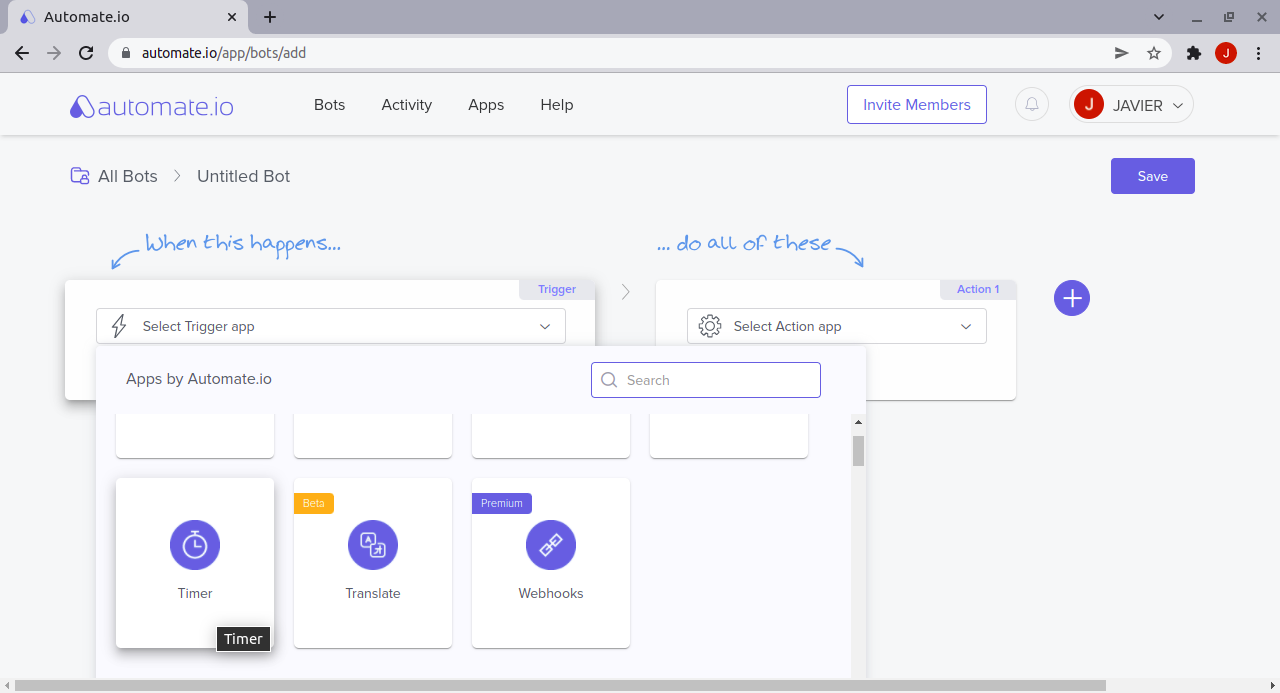Click the Premium badge on Webhooks
Screen dimensions: 1280x693
[502, 503]
